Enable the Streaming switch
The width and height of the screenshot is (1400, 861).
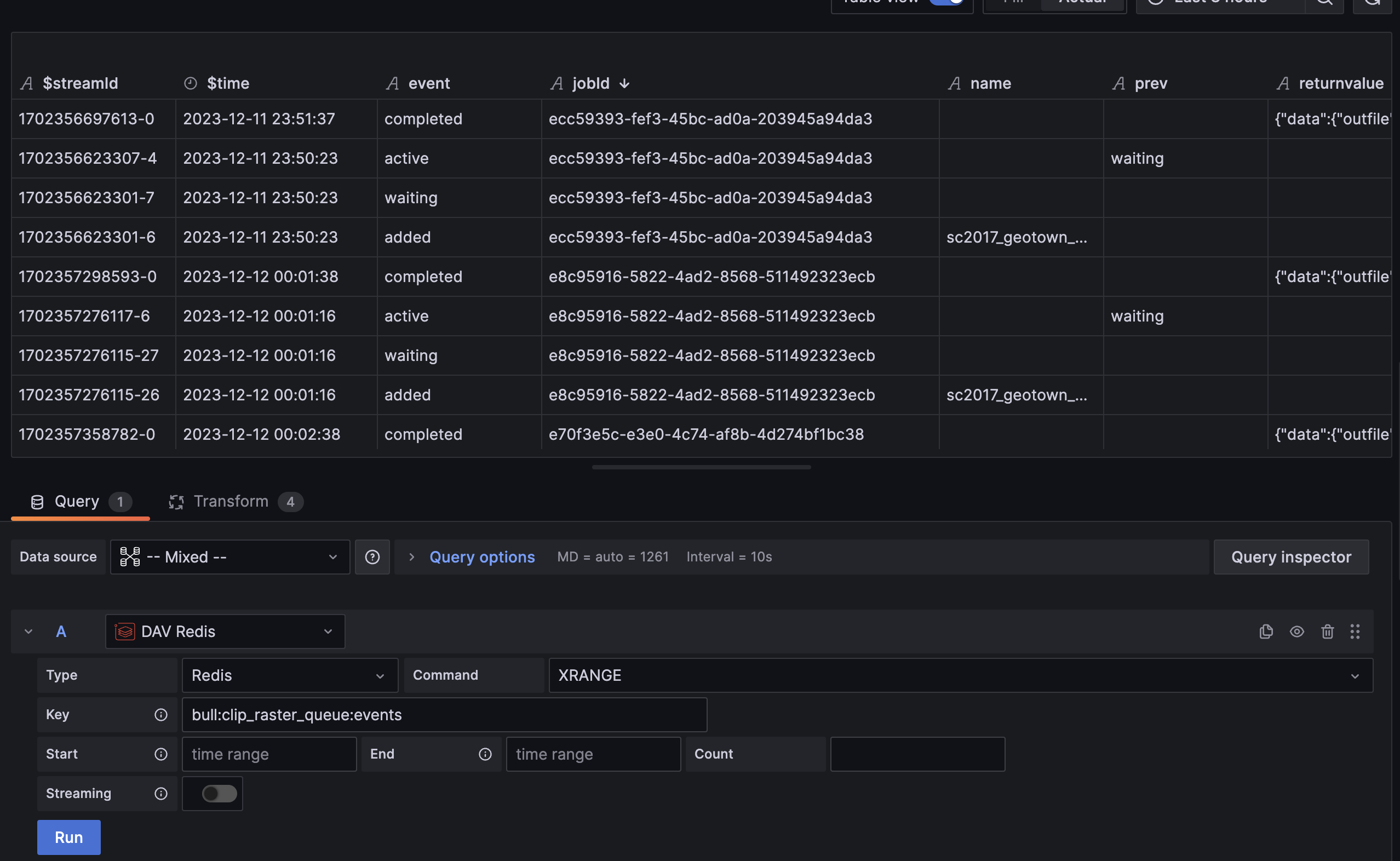click(x=219, y=793)
